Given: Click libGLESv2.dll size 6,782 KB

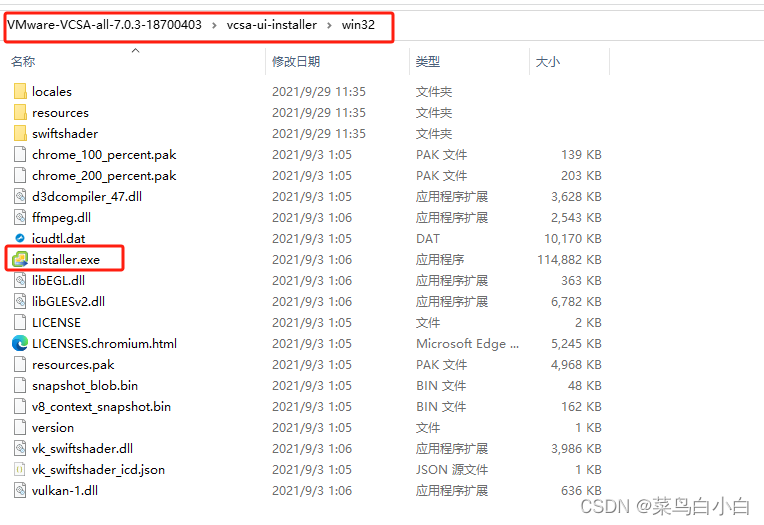Looking at the screenshot, I should point(576,301).
